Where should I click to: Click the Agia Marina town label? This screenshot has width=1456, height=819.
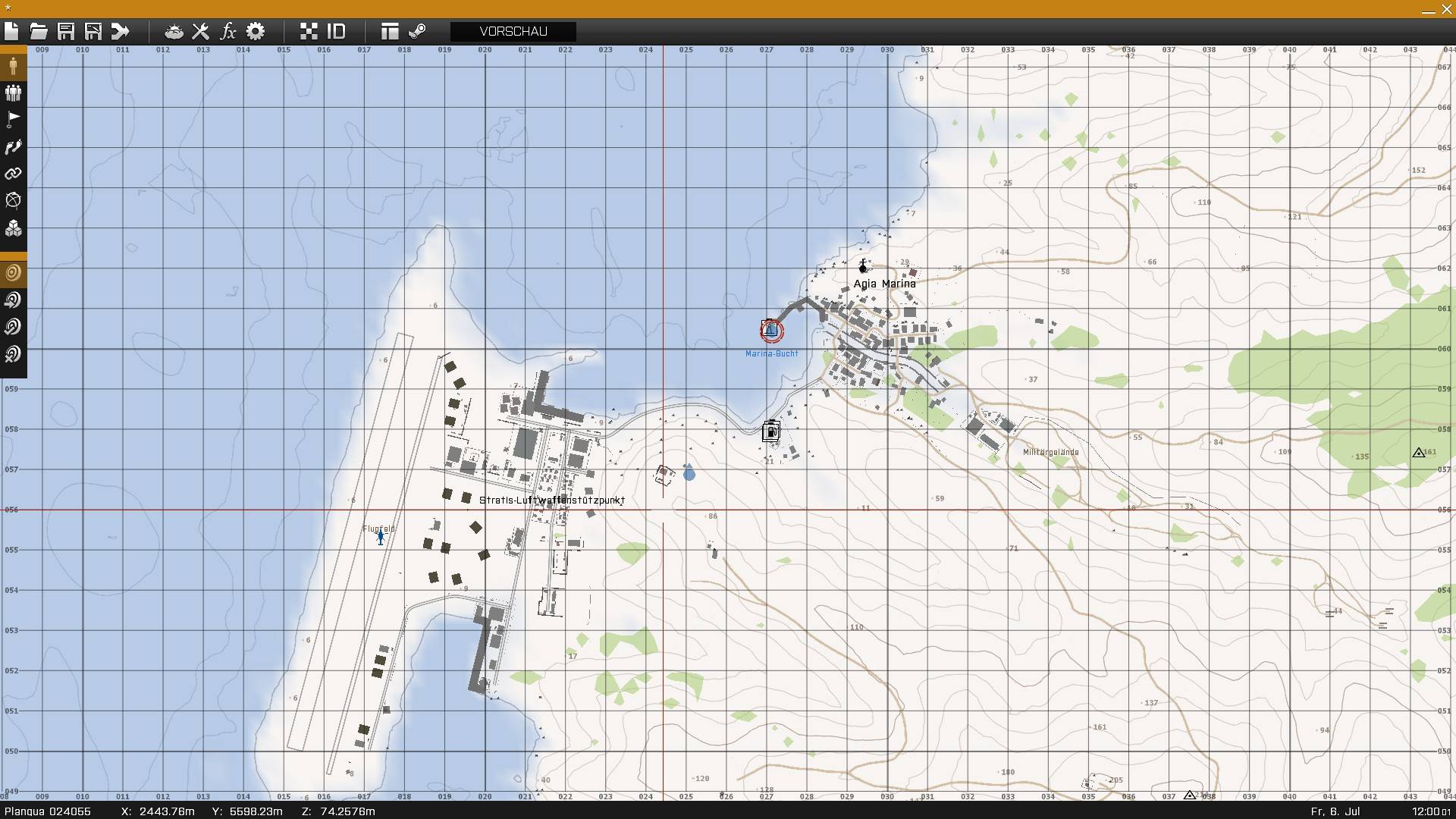[x=884, y=284]
